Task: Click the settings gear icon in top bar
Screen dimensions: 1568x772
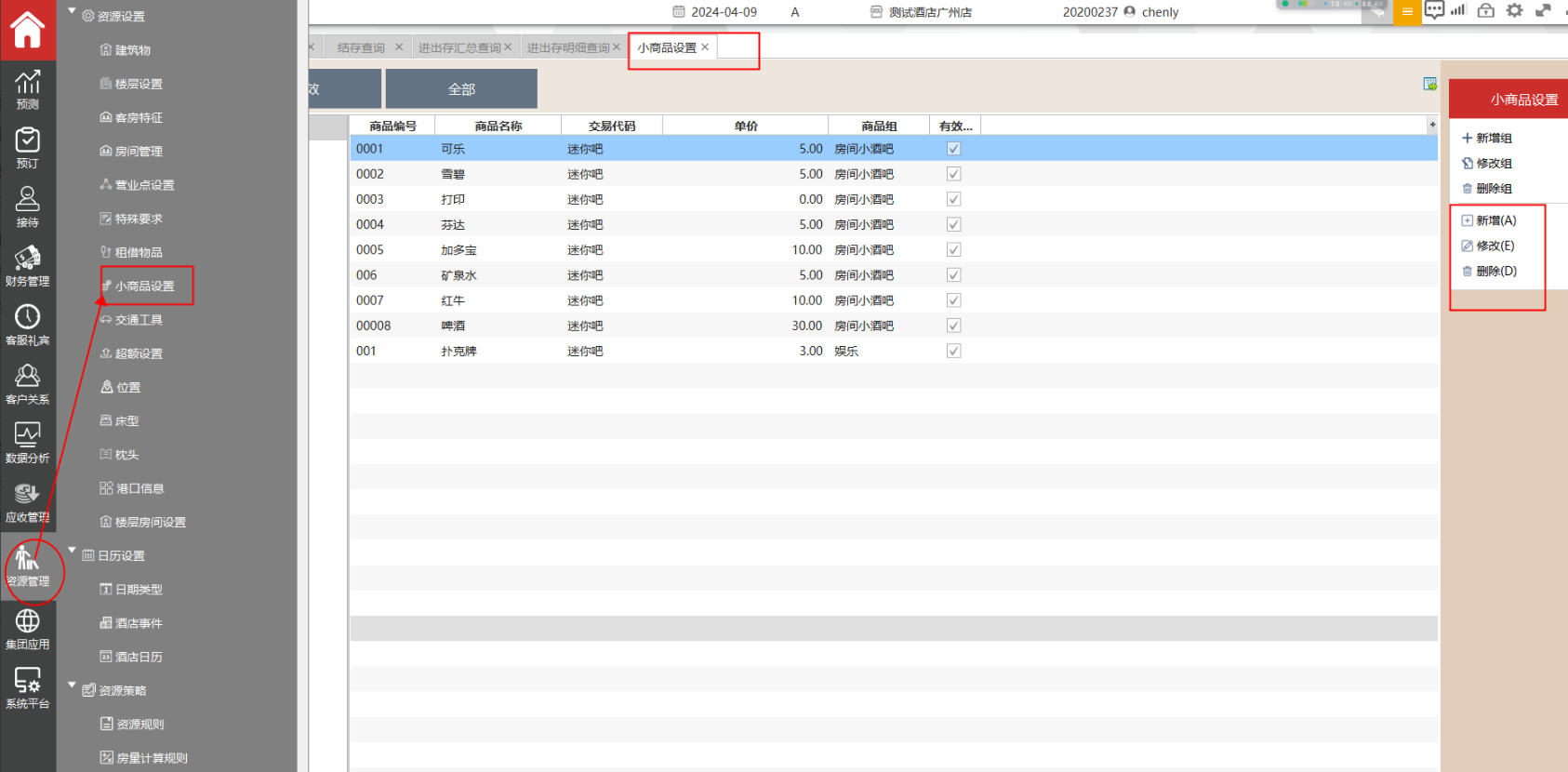Action: pyautogui.click(x=1515, y=11)
